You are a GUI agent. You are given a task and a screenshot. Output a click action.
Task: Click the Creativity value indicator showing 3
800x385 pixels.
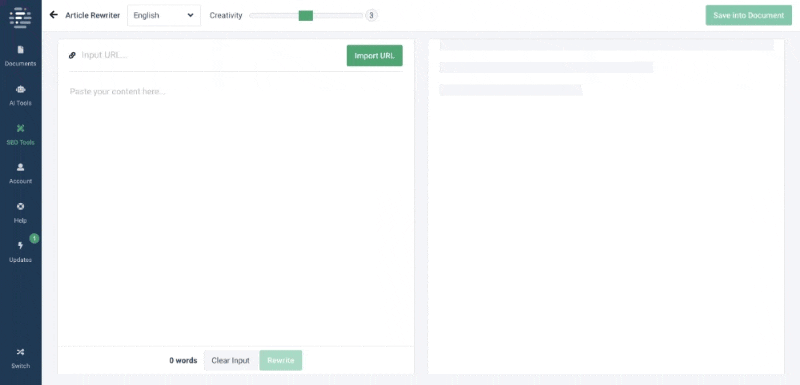371,15
